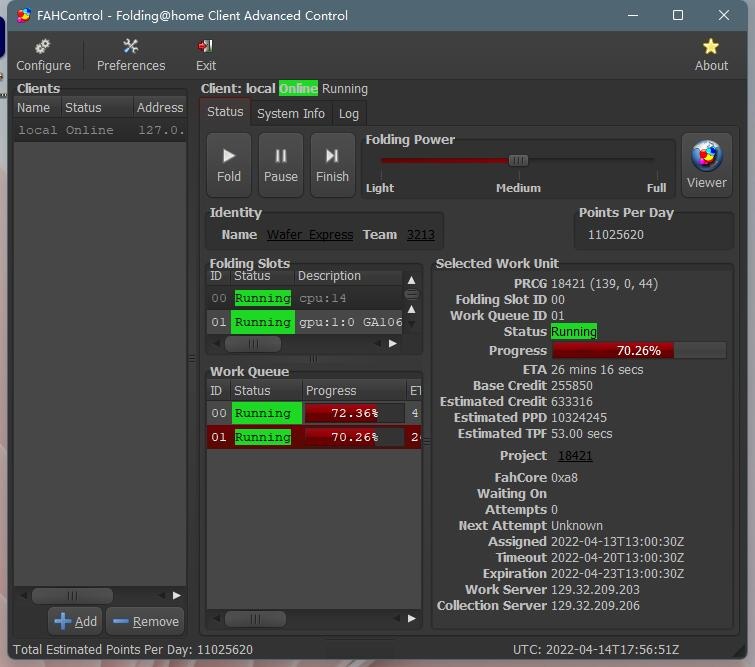Open Preferences from the toolbar
The image size is (755, 667).
point(130,55)
